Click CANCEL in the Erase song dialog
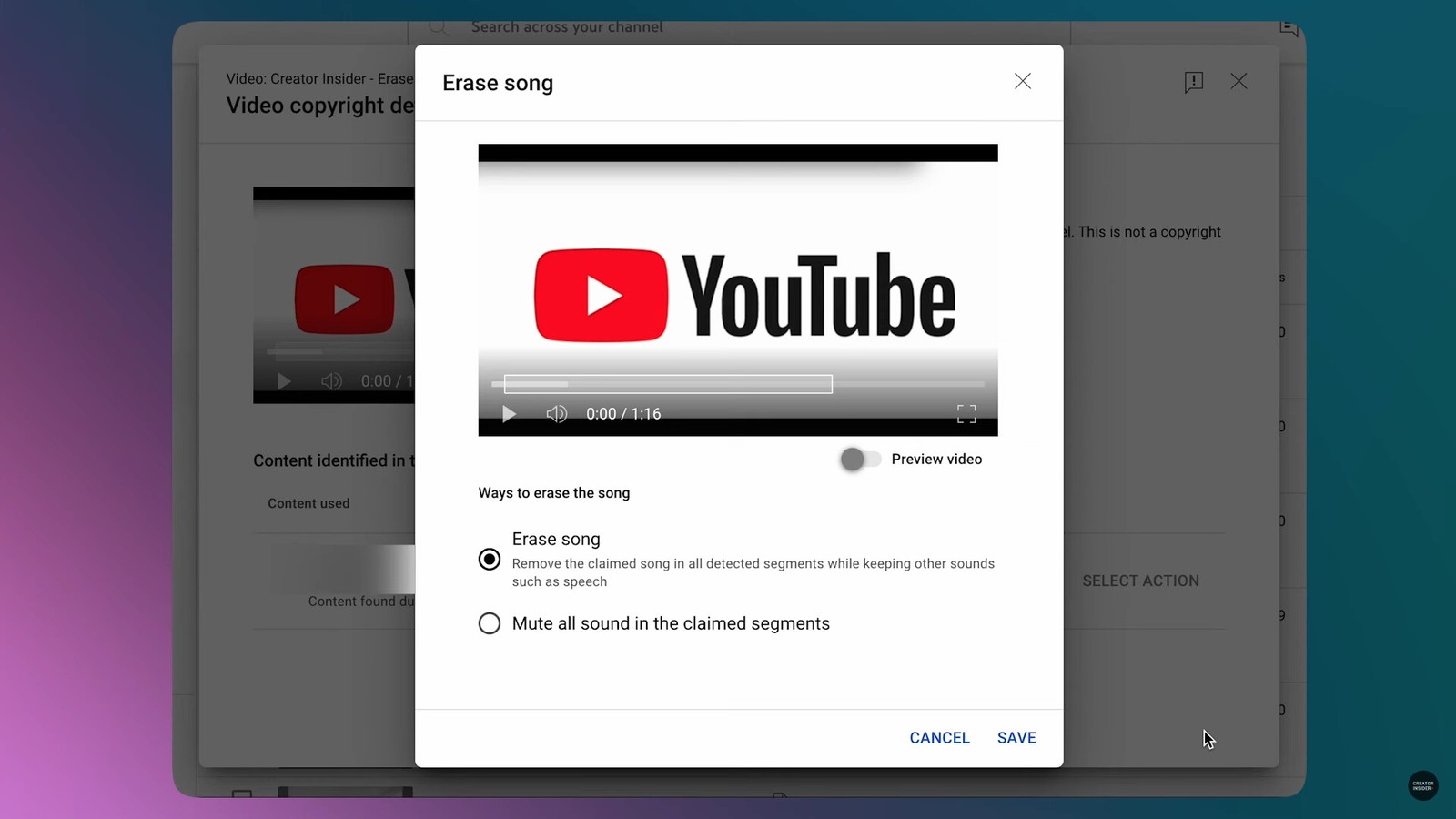 click(939, 738)
